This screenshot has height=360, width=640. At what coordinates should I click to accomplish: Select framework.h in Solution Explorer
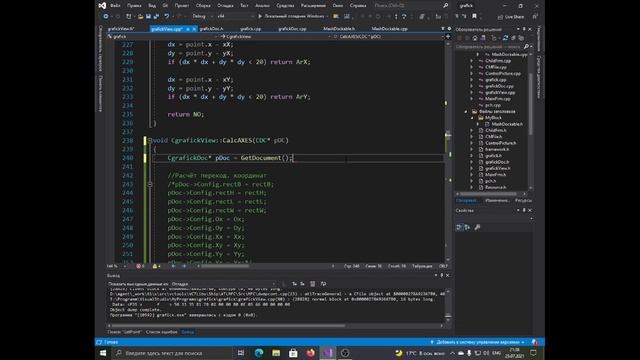[497, 149]
